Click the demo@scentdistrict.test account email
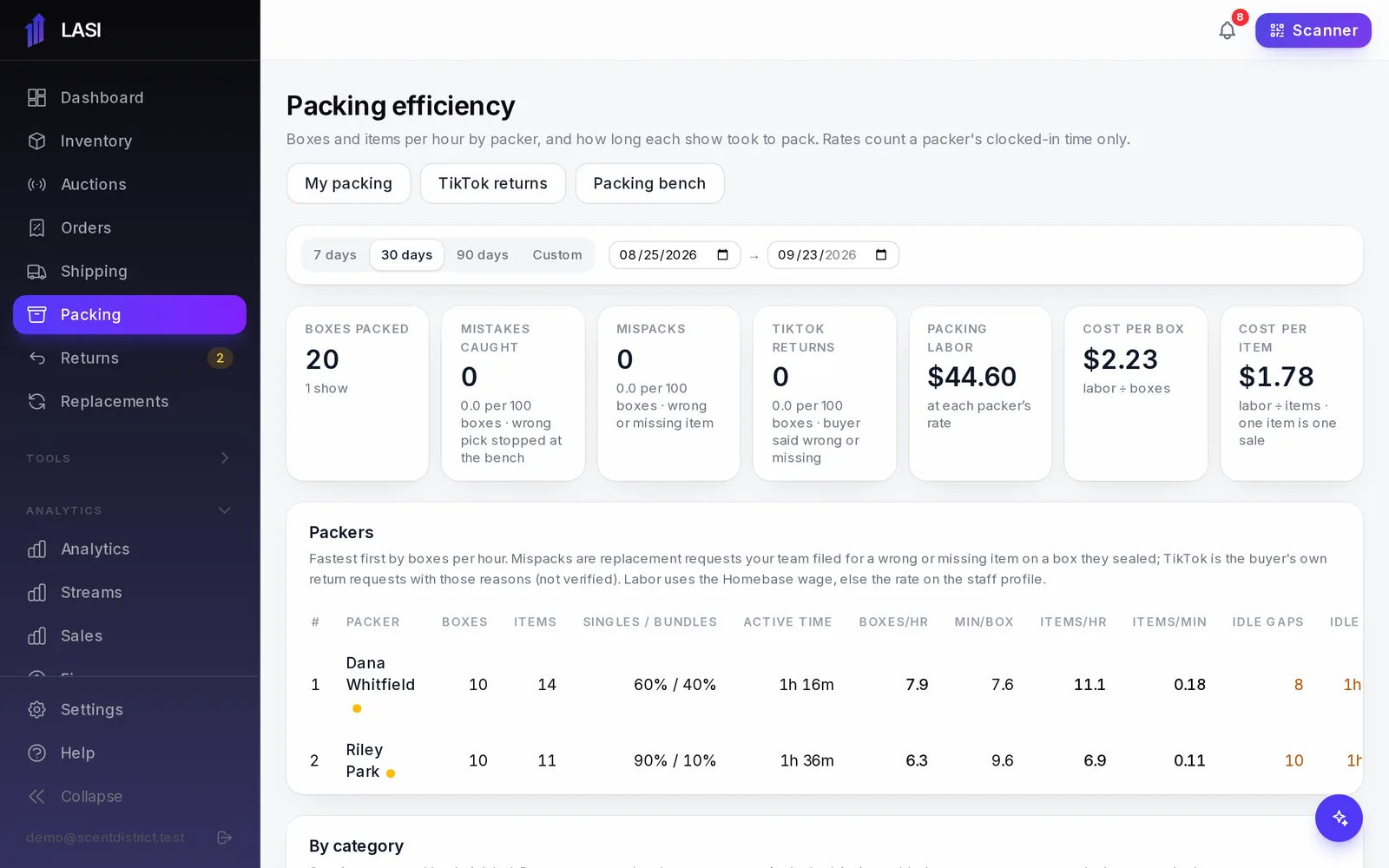1389x868 pixels. point(105,838)
